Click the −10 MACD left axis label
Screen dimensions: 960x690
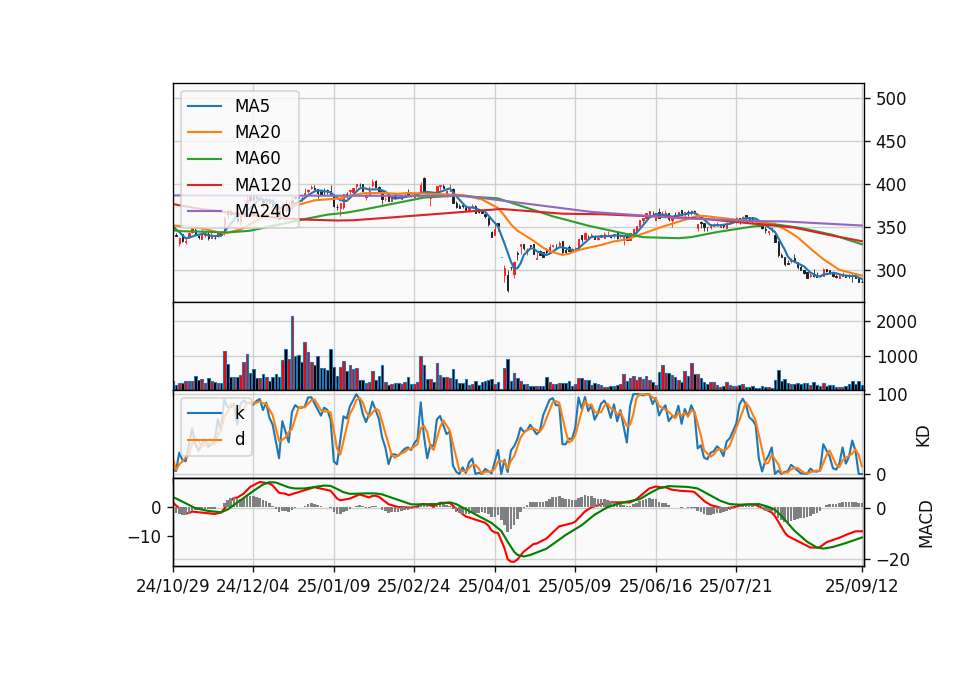pyautogui.click(x=145, y=537)
